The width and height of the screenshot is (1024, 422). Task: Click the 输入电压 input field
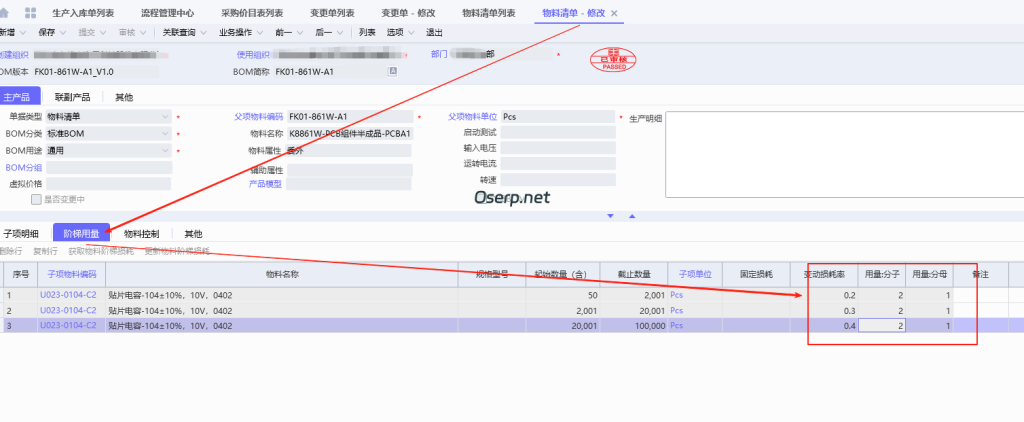(558, 148)
